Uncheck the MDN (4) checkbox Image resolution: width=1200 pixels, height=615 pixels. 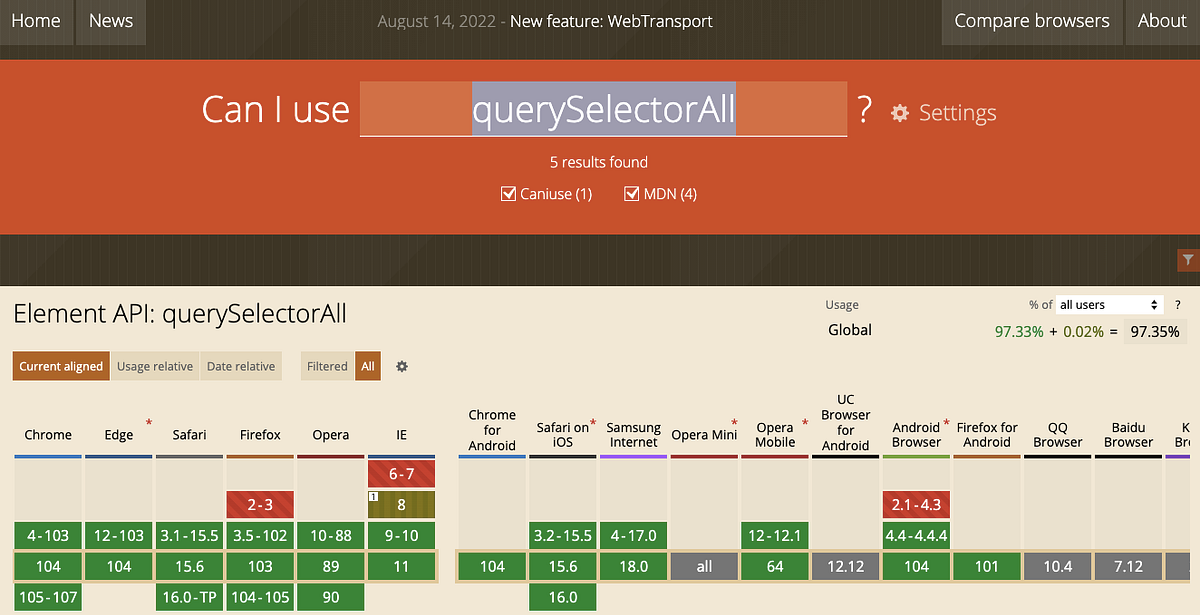tap(631, 193)
